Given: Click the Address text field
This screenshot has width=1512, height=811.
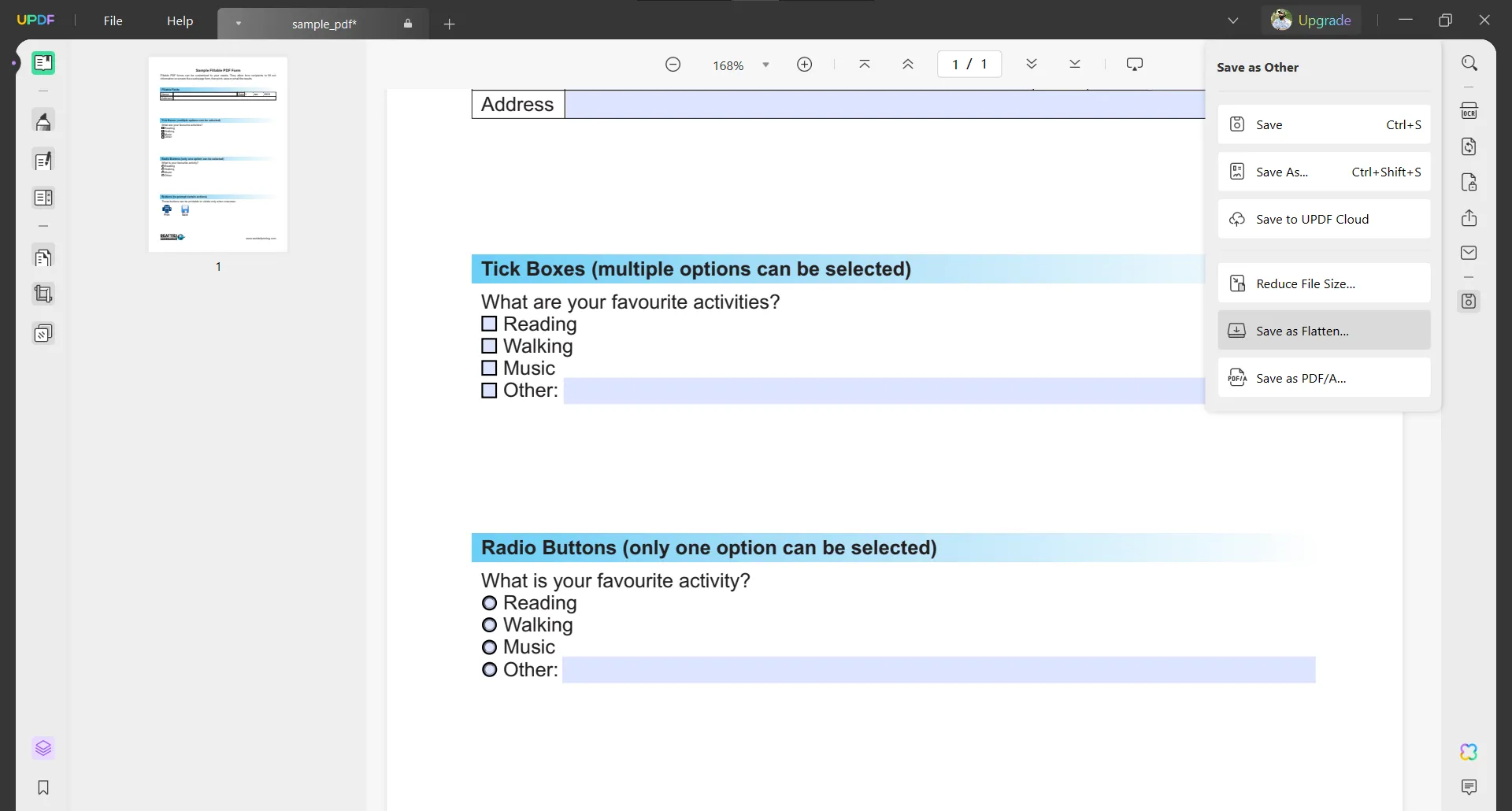Looking at the screenshot, I should tap(884, 104).
